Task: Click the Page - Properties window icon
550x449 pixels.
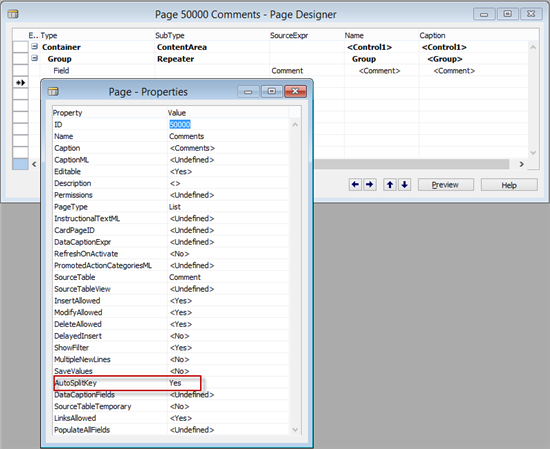Action: [x=53, y=92]
